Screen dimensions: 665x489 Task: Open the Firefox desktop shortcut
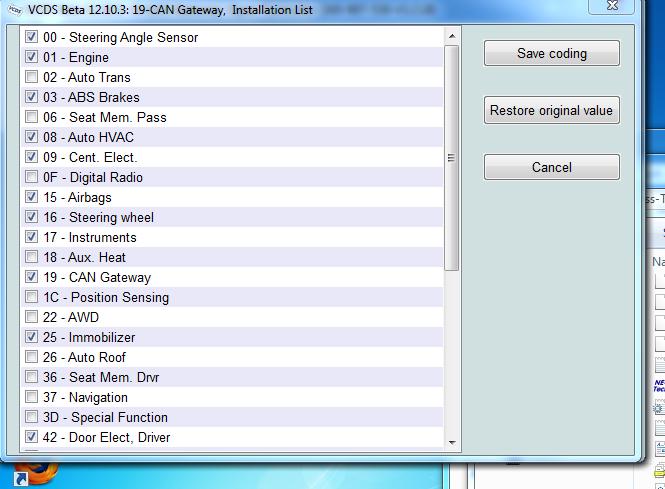coord(36,474)
